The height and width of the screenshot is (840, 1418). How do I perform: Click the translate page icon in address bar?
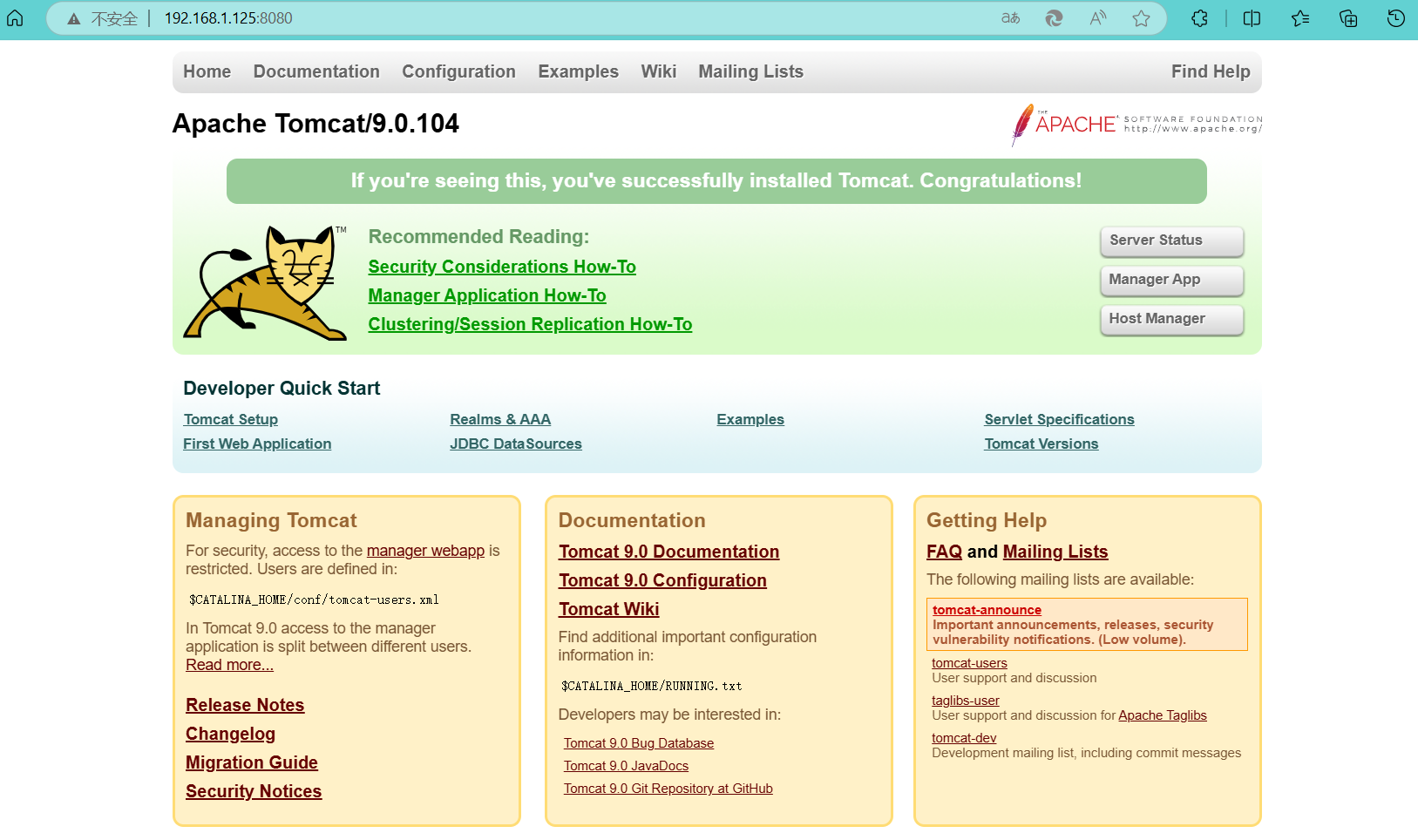[1010, 18]
